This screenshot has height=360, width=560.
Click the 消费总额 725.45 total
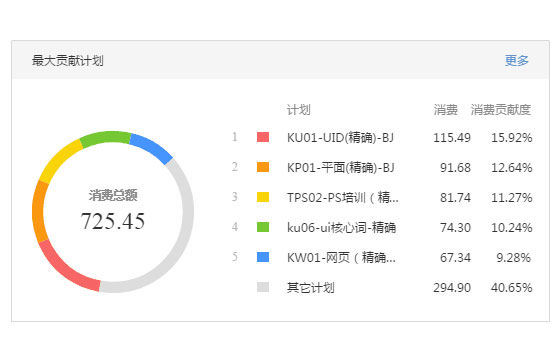(x=113, y=212)
